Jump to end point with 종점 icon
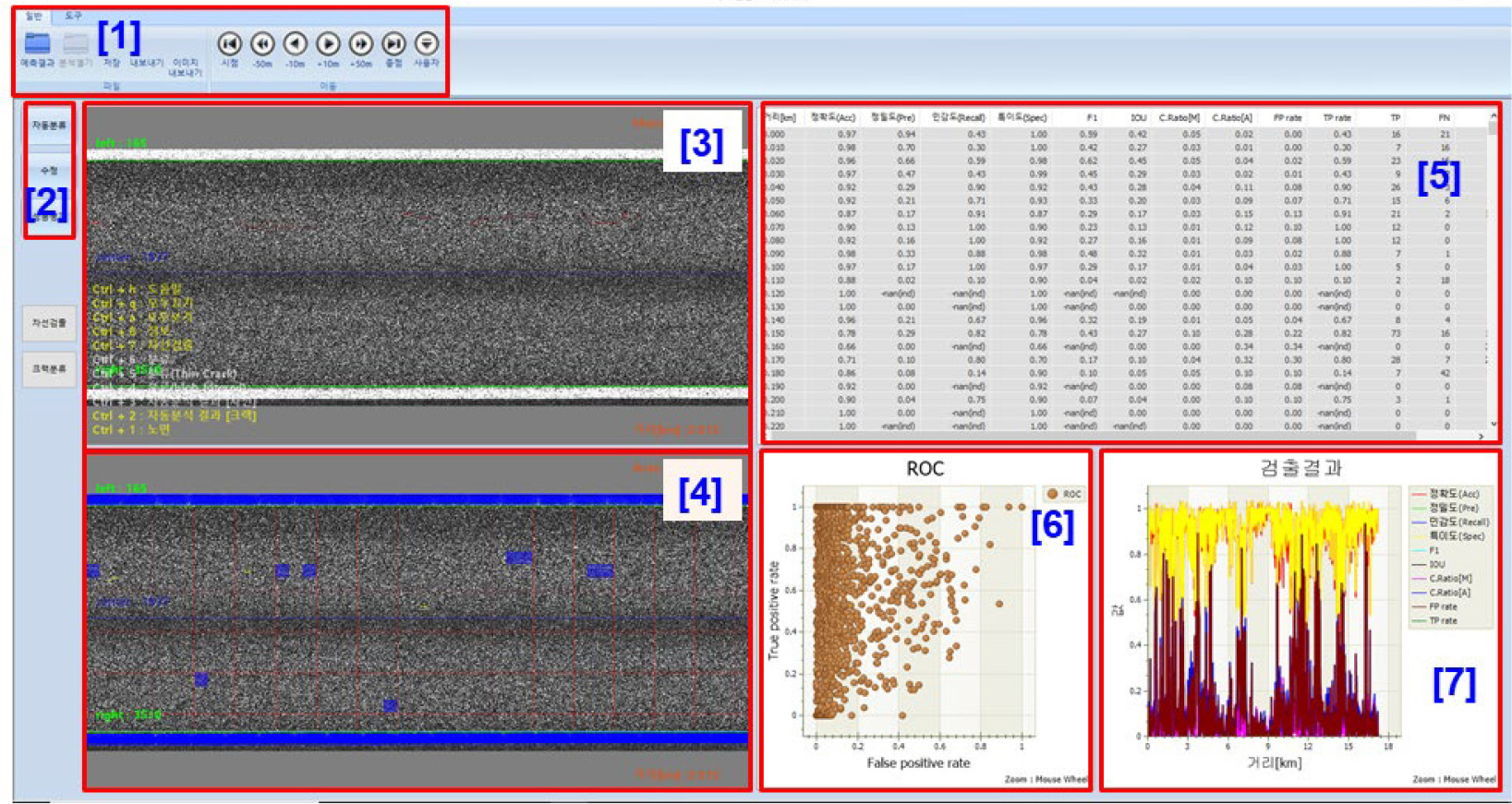Image resolution: width=1512 pixels, height=804 pixels. pos(393,44)
